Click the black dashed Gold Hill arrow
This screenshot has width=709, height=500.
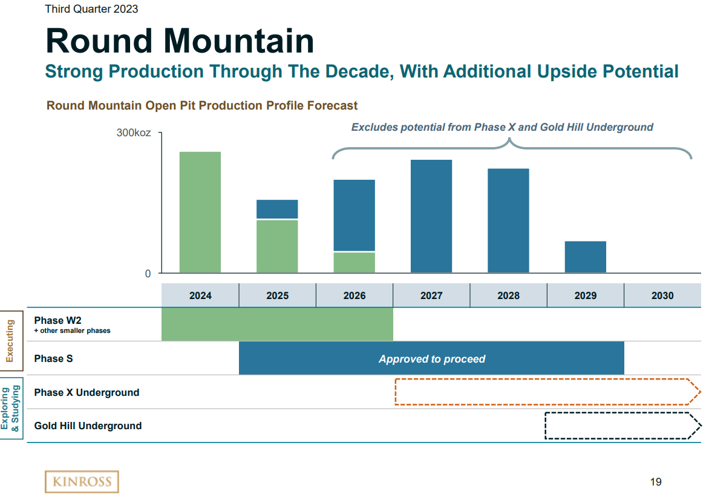pos(623,425)
